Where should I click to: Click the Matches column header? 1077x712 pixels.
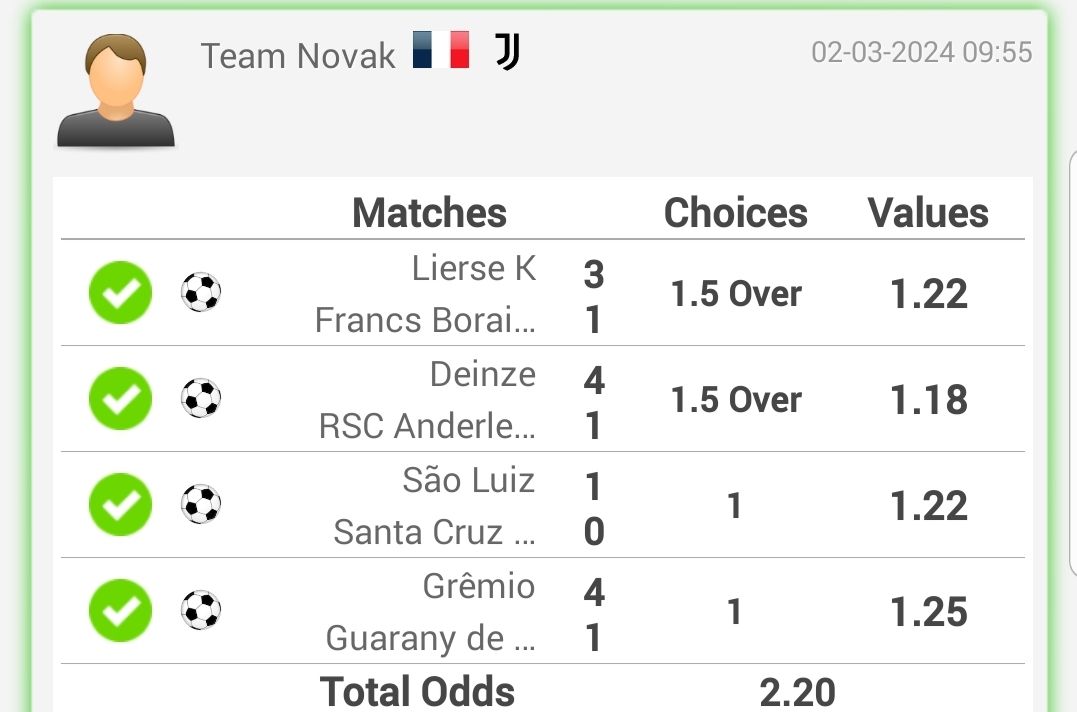[429, 213]
